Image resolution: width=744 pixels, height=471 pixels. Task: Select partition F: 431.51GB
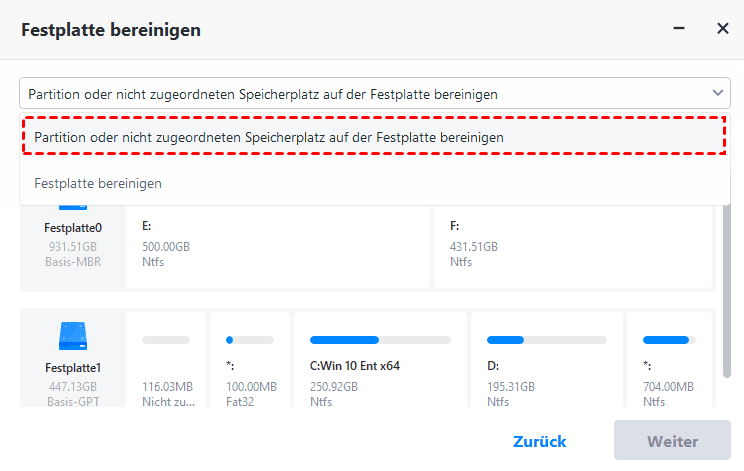click(x=573, y=244)
